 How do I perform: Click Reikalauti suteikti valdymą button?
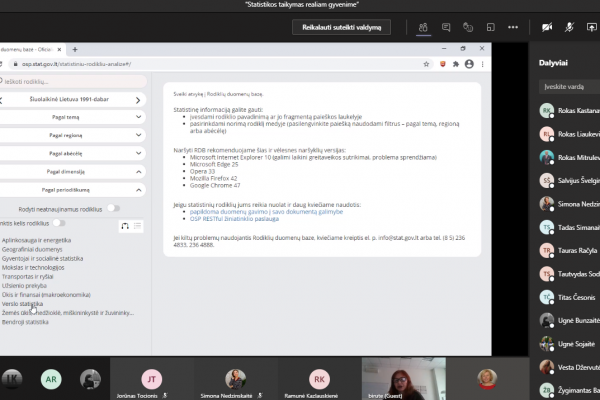tap(341, 27)
